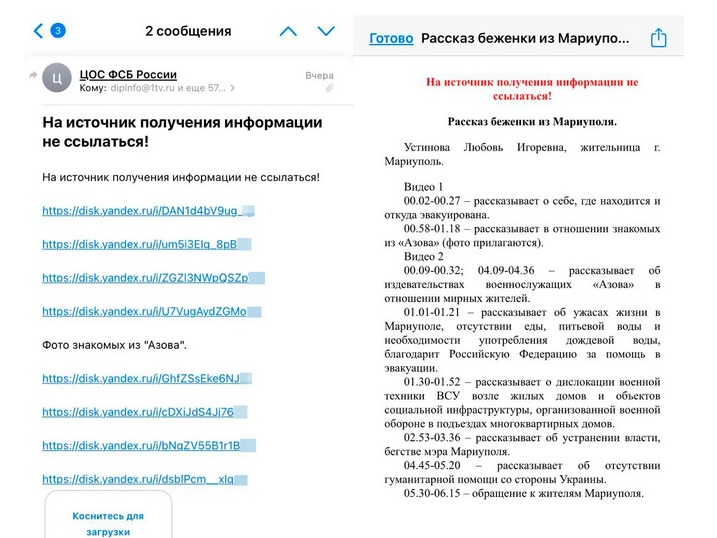Viewport: 717px width, 538px height.
Task: Tap 'Видео 1' label in document
Action: coord(423,187)
